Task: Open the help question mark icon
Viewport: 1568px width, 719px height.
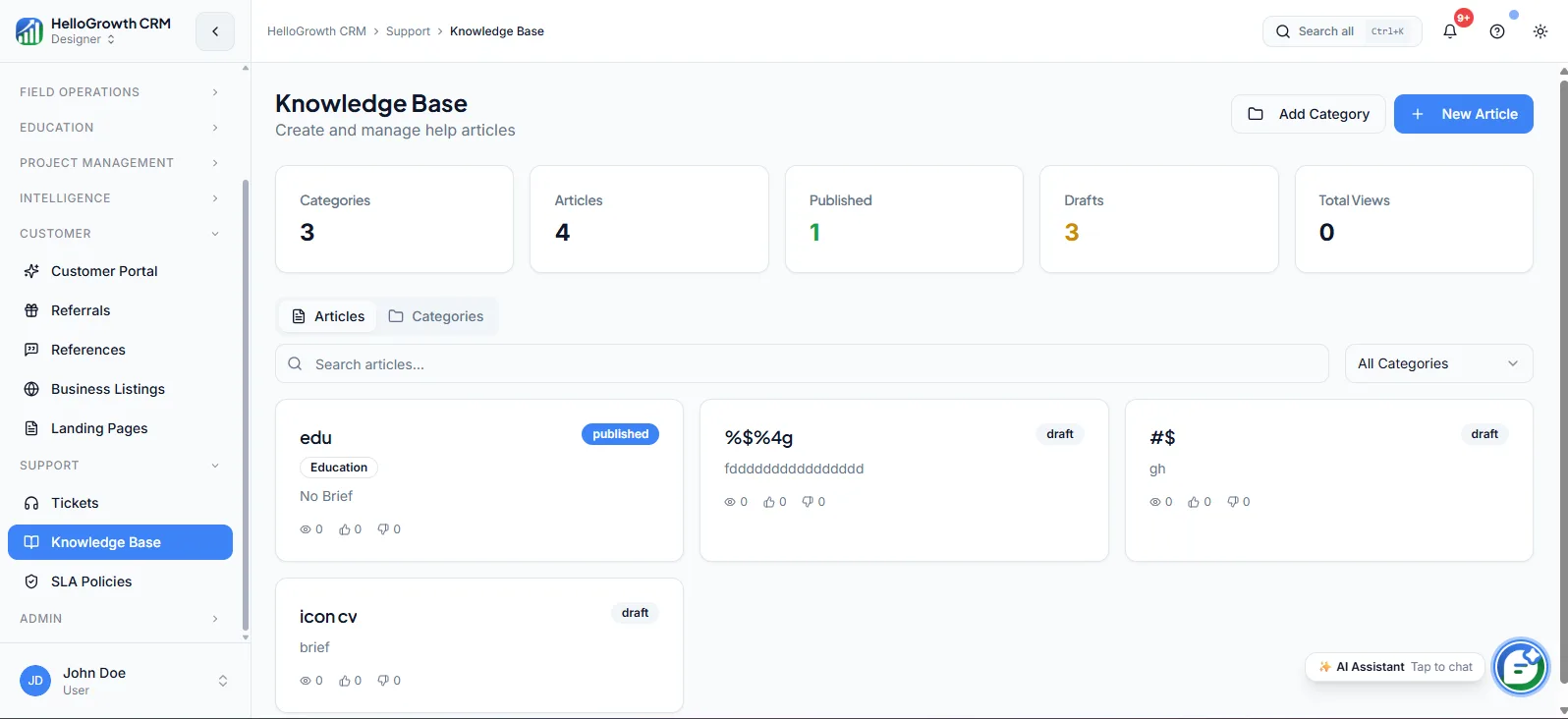Action: [1497, 31]
